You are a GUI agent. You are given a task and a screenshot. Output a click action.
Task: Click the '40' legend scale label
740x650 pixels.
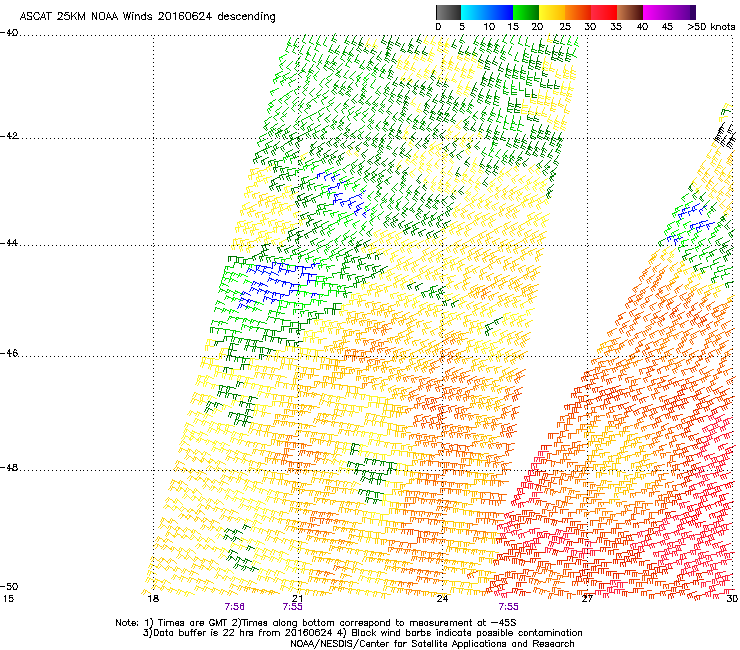point(642,27)
